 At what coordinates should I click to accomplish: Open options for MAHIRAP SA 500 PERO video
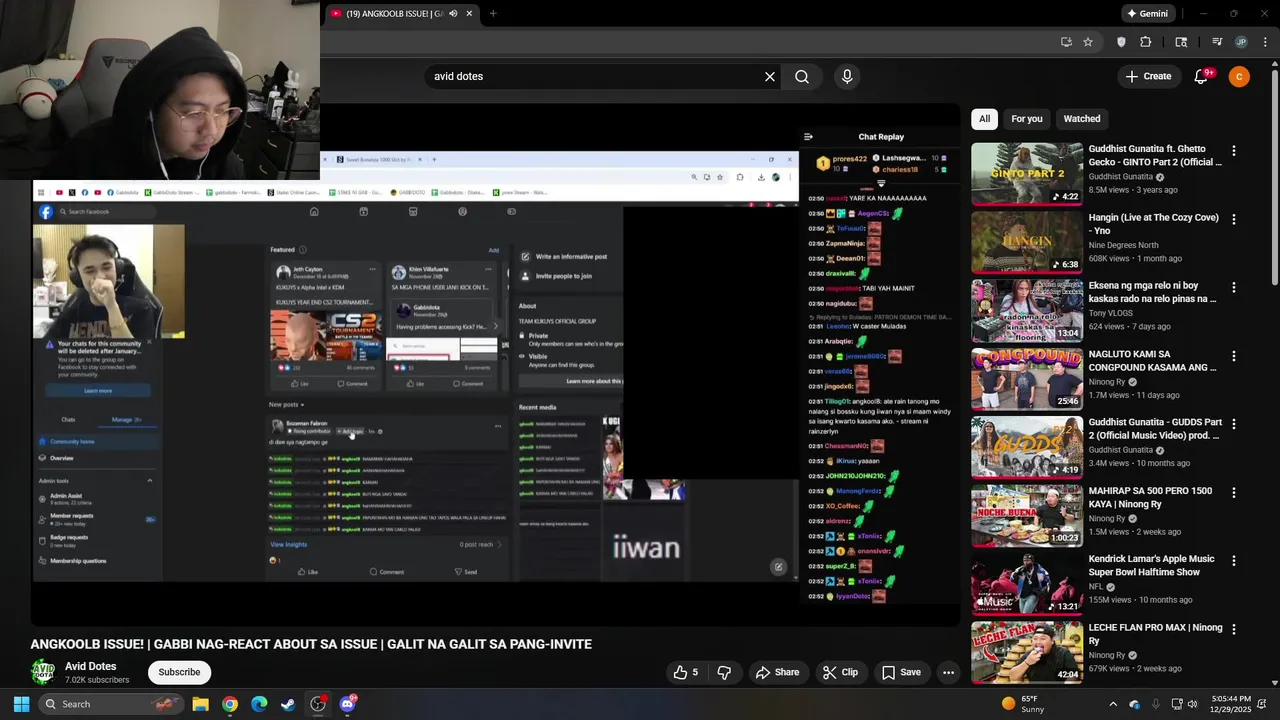1233,493
